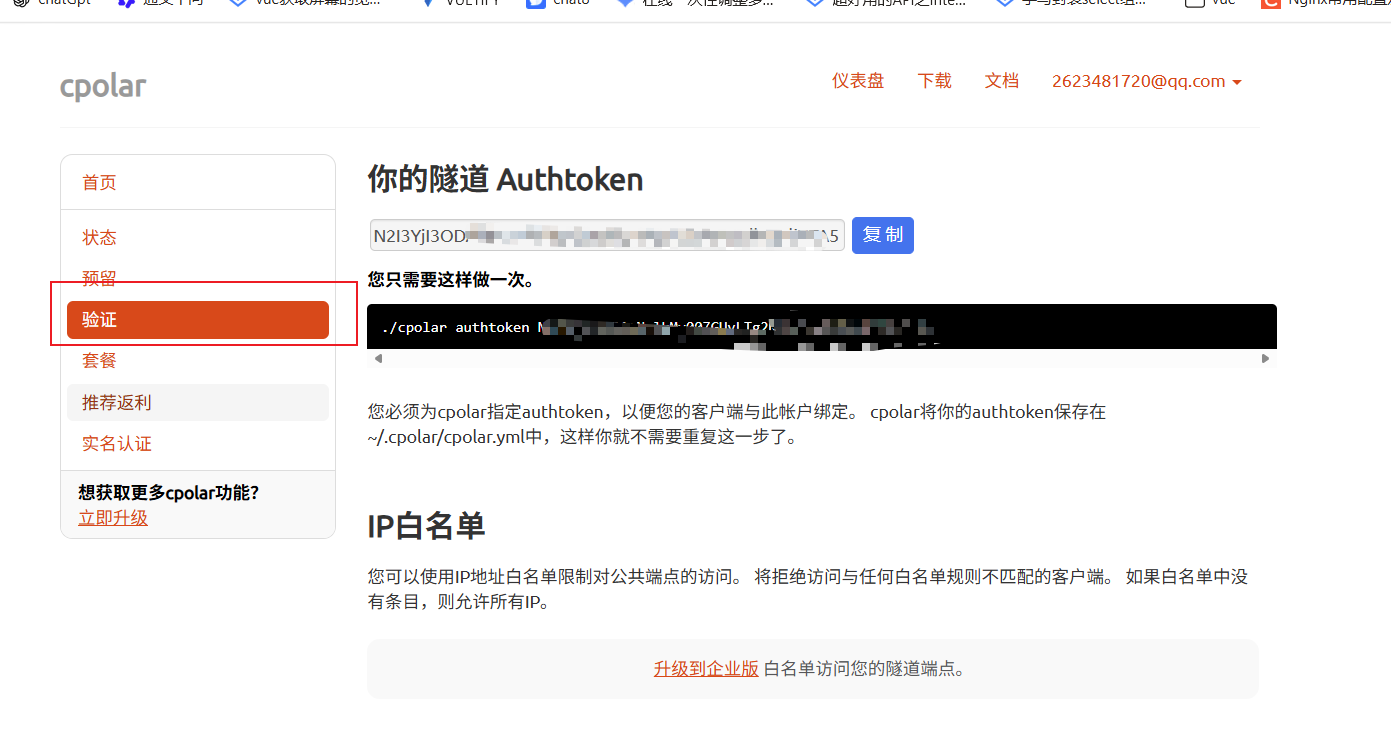Select the highlighted 验证 sidebar item
1391x732 pixels.
[198, 320]
